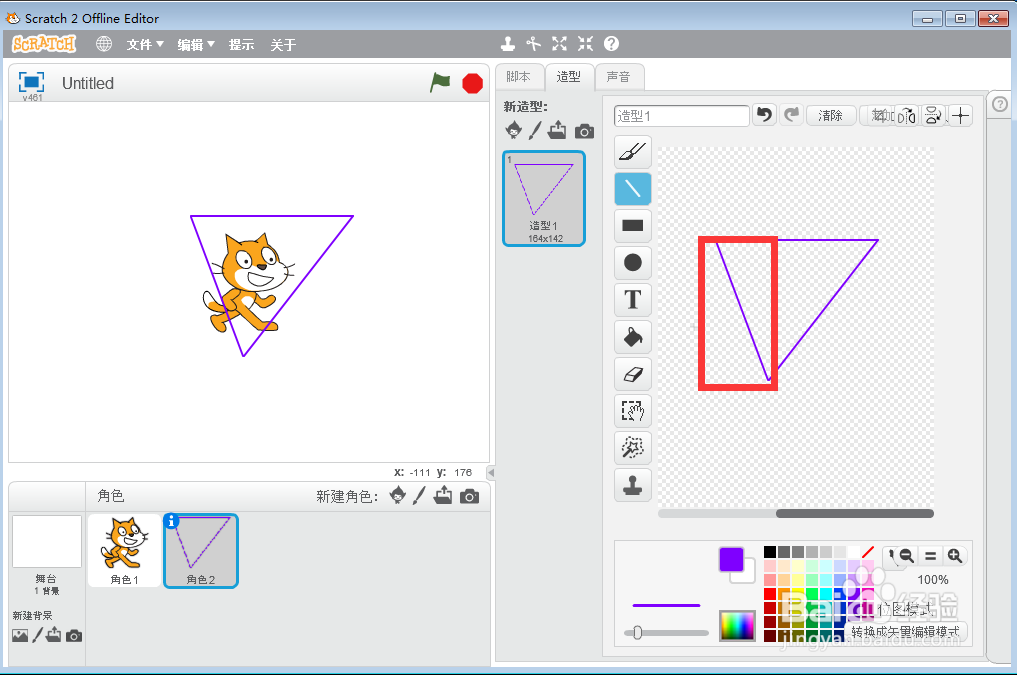Viewport: 1017px width, 675px height.
Task: Switch stage to full screen mode
Action: click(x=31, y=82)
